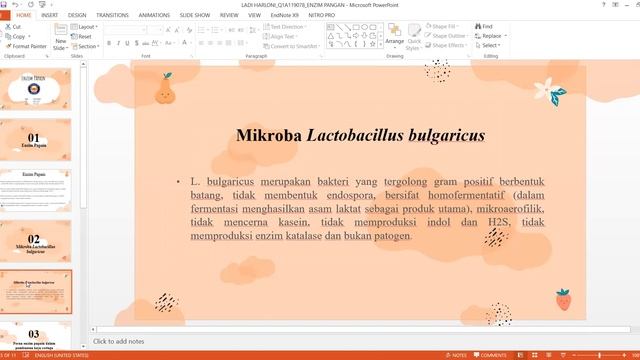
Task: Switch to Normal view in status bar
Action: 520,356
